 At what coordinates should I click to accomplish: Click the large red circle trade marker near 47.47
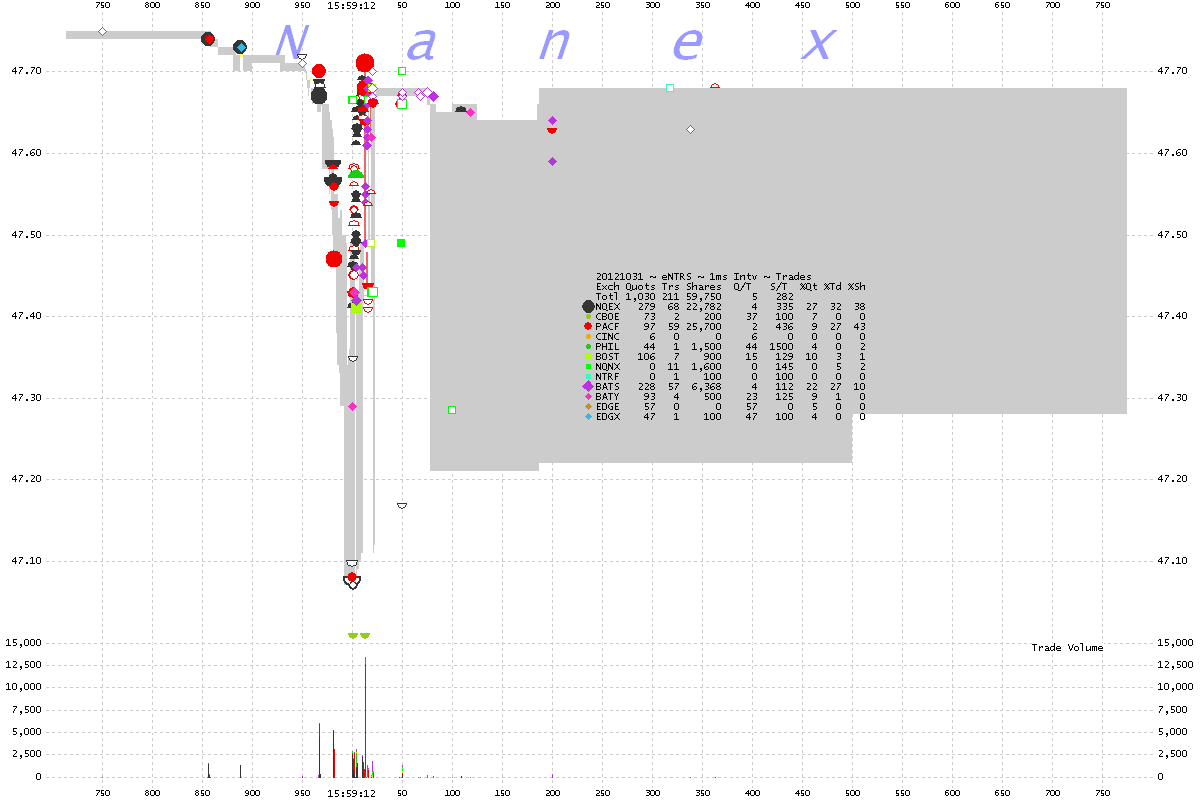coord(334,258)
